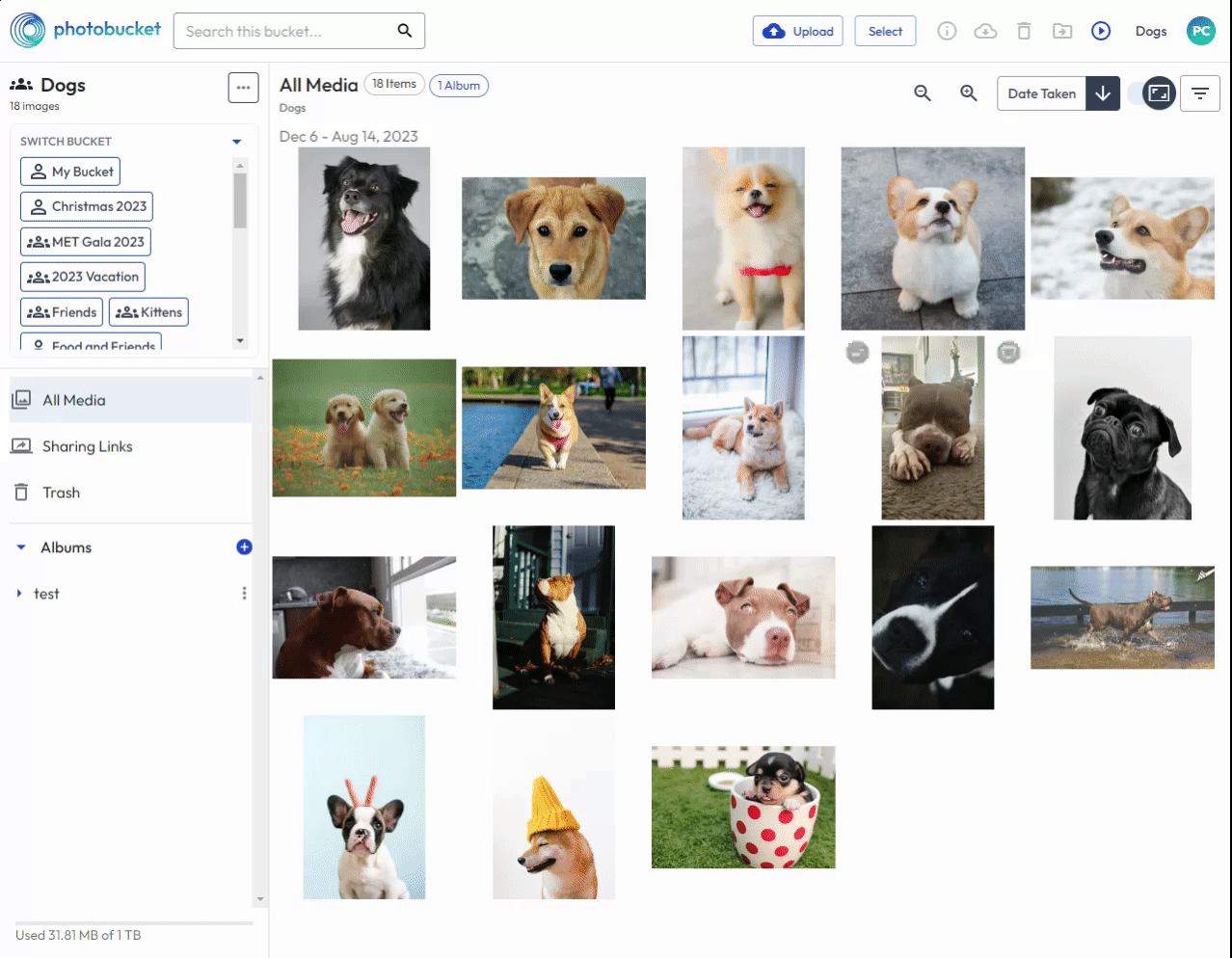The height and width of the screenshot is (958, 1232).
Task: Click the top-right overlay icon on the hovered thumbnail
Action: (1008, 353)
